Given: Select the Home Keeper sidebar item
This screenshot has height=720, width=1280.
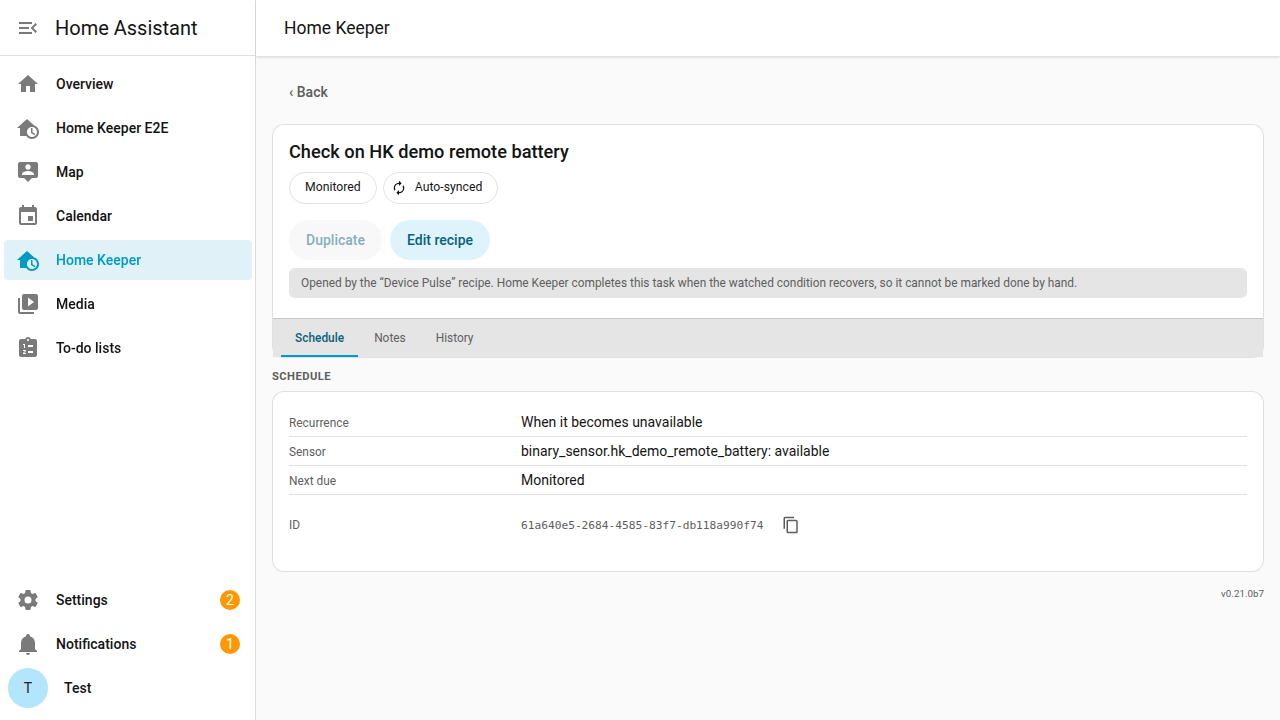Looking at the screenshot, I should 128,260.
